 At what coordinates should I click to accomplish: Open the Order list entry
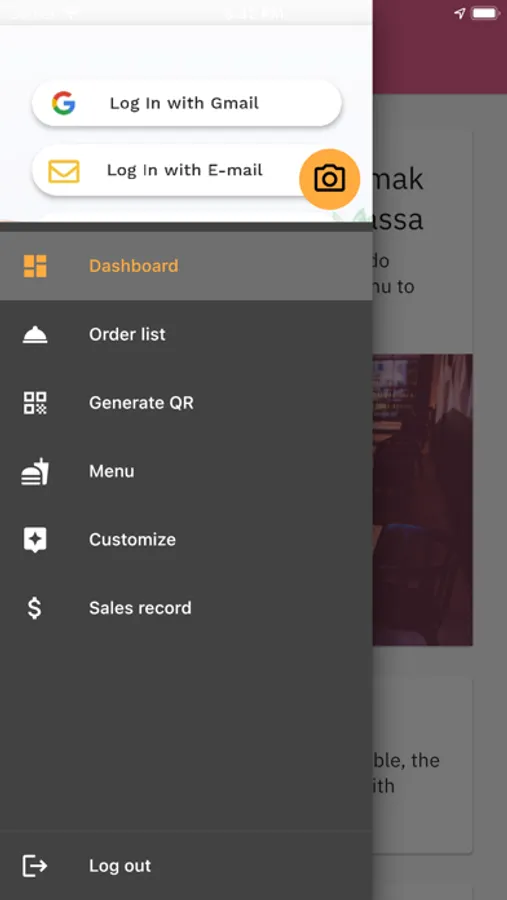pyautogui.click(x=186, y=335)
